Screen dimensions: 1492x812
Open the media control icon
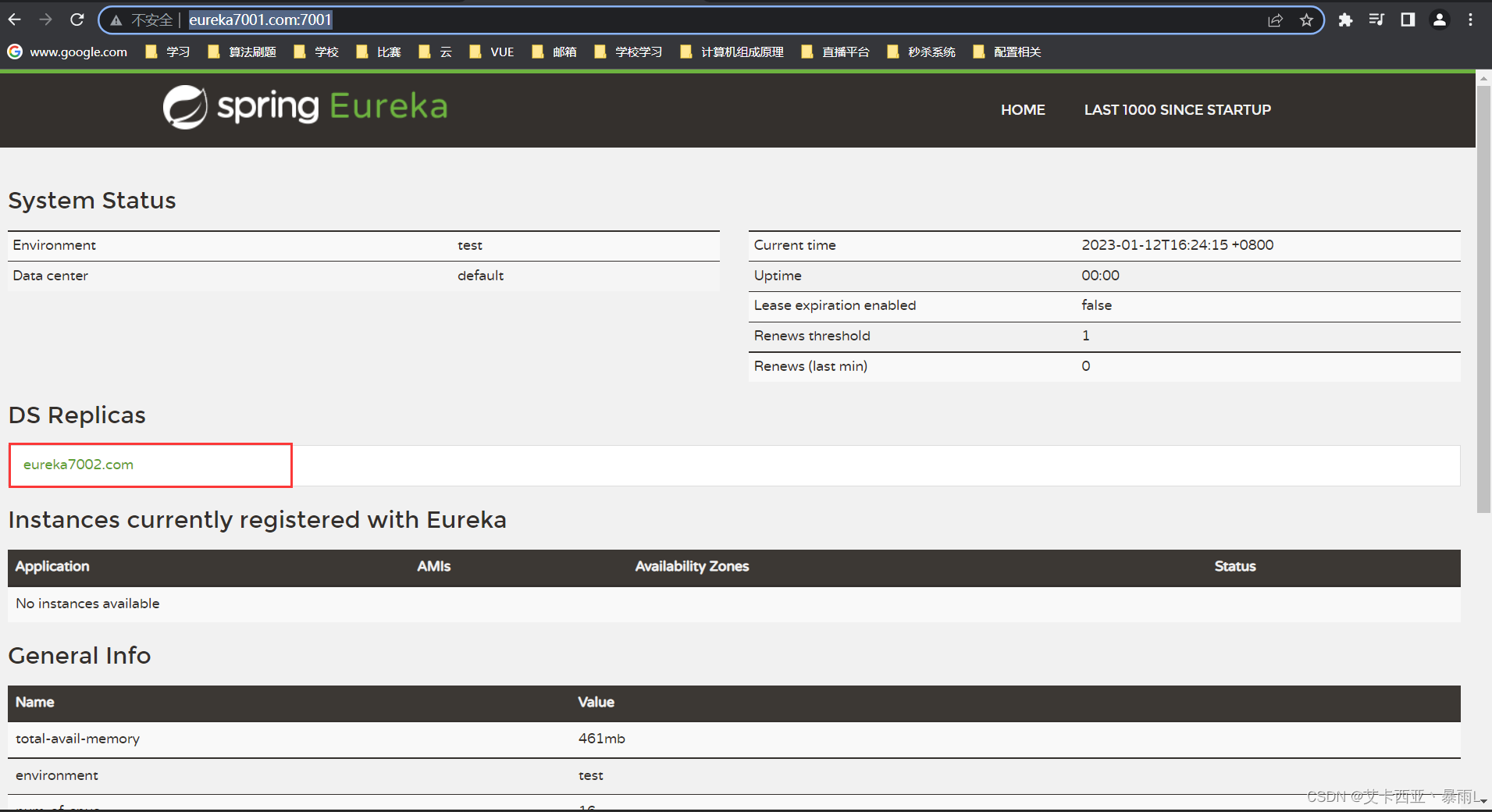click(1376, 20)
